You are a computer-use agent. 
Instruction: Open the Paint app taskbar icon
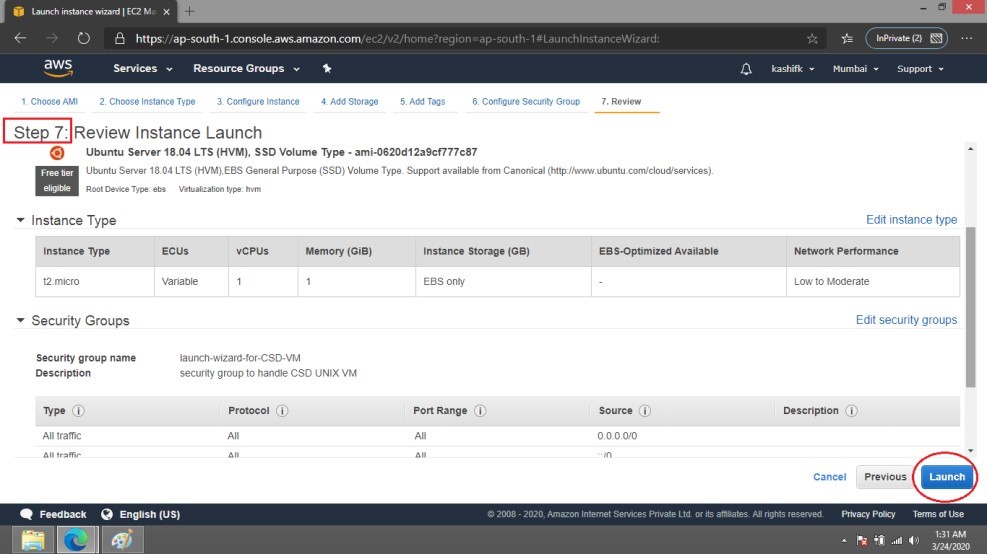tap(122, 540)
